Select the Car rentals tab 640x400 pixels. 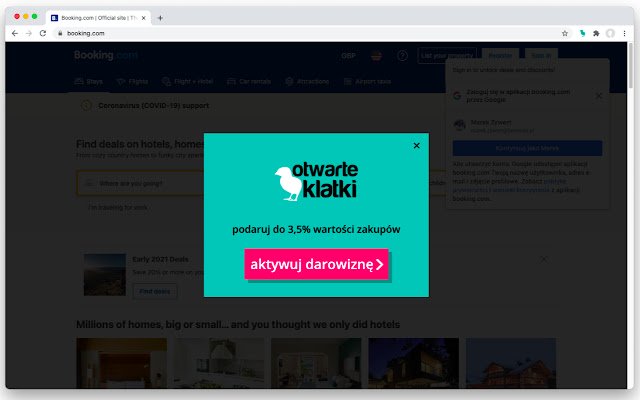tap(249, 81)
